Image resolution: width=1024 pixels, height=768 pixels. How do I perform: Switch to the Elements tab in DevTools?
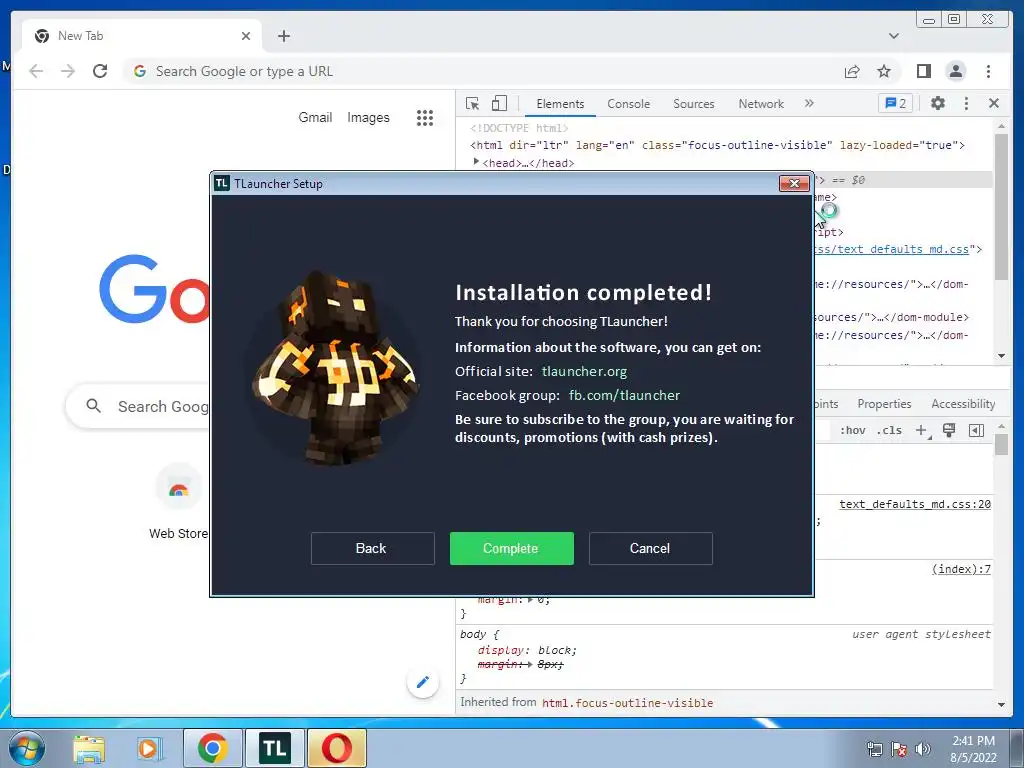pos(560,104)
